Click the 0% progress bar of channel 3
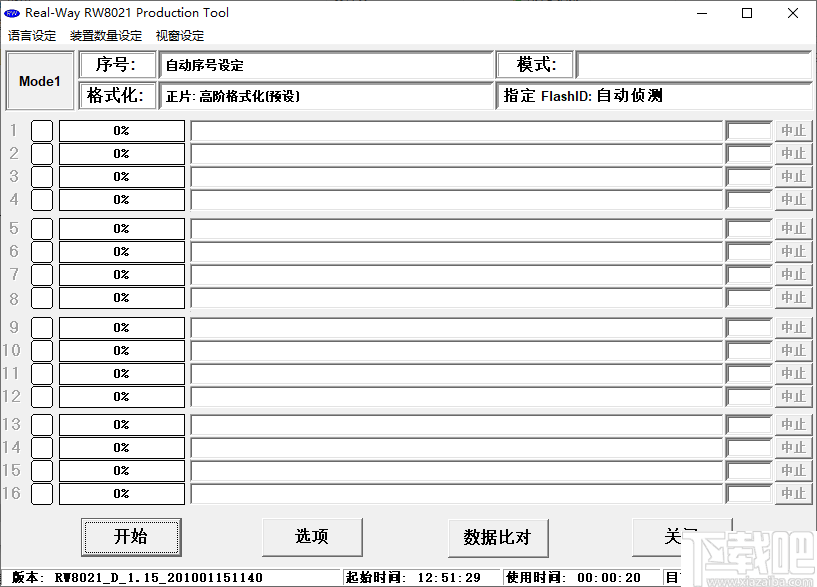This screenshot has width=817, height=587. (121, 177)
